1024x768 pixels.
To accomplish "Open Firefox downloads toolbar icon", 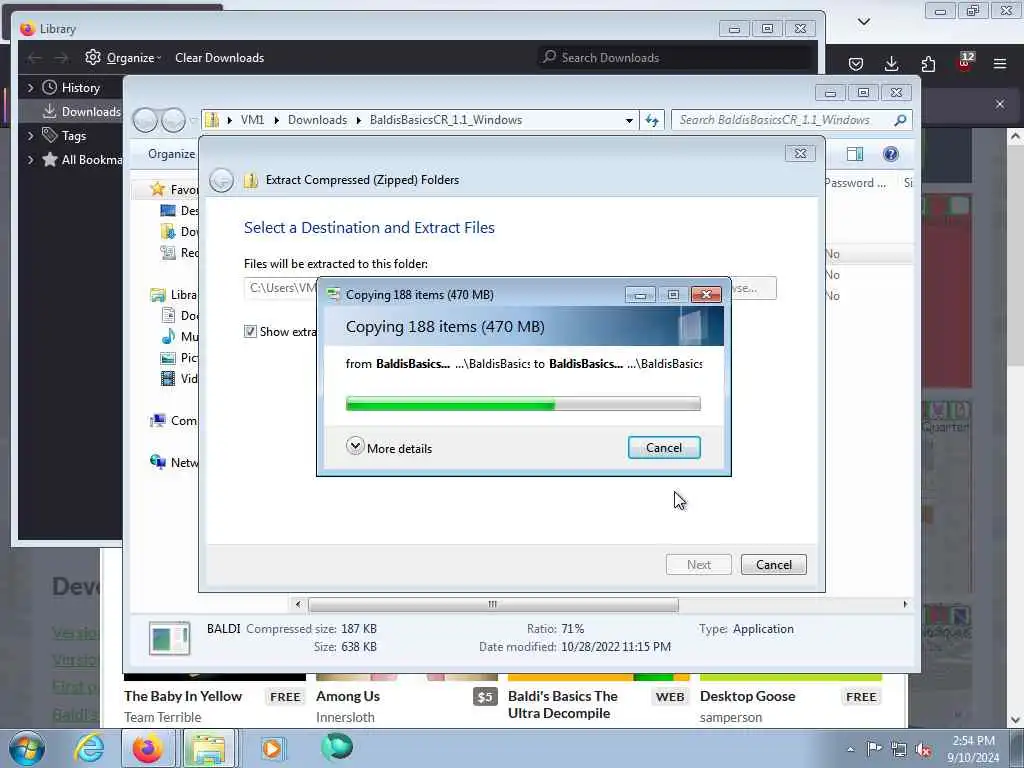I will pos(891,64).
